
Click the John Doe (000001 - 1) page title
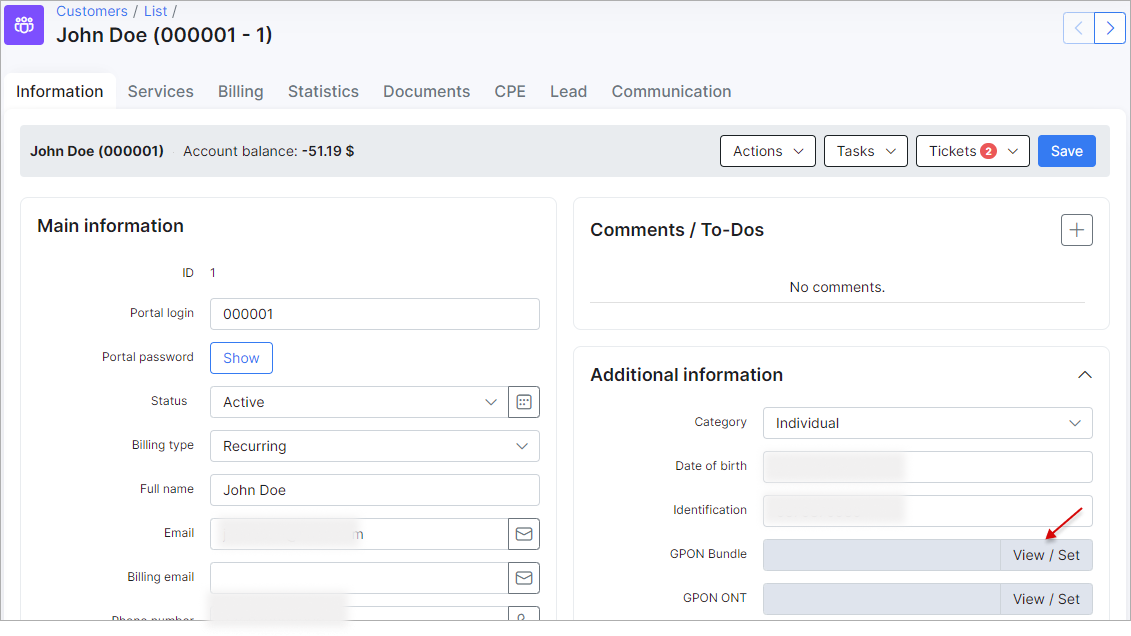pos(164,35)
